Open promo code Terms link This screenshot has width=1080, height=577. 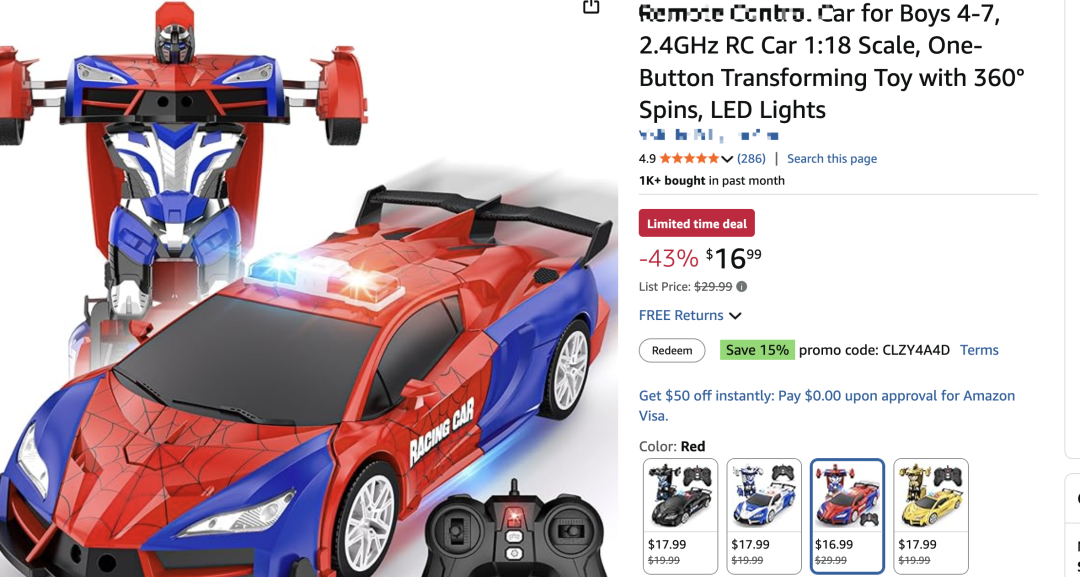[x=979, y=350]
